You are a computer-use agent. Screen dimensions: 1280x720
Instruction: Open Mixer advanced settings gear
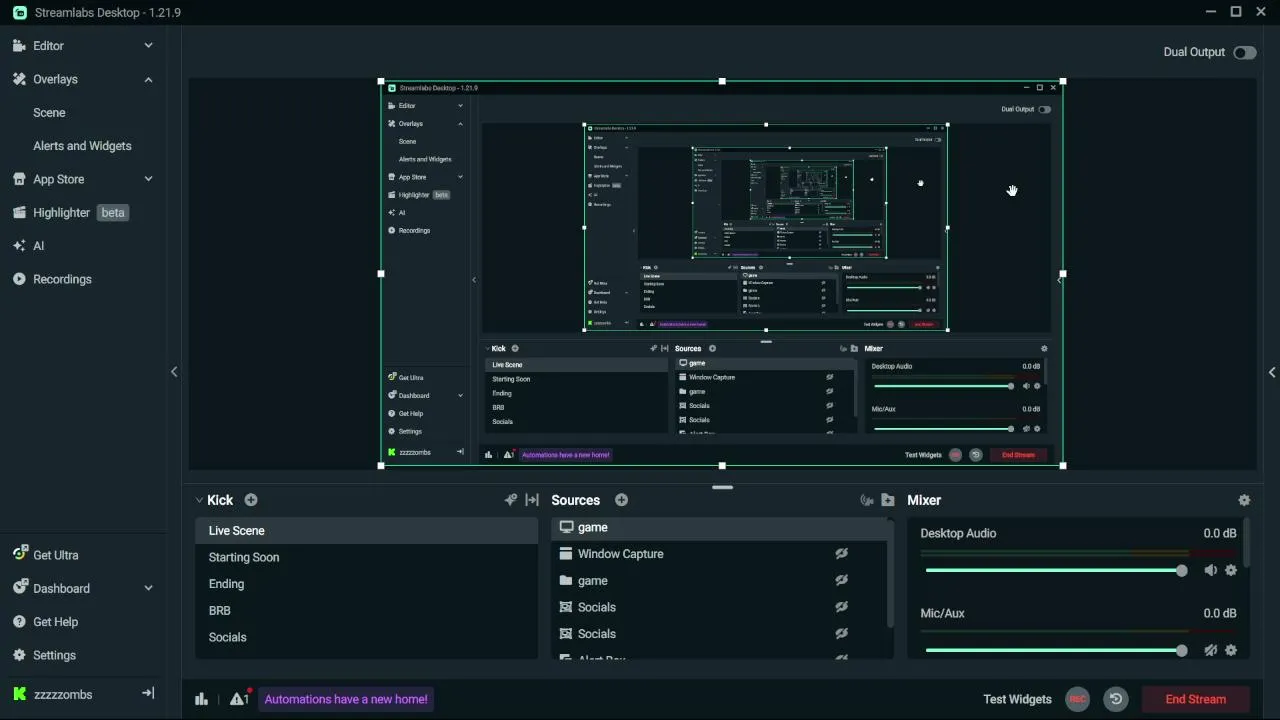(x=1244, y=500)
